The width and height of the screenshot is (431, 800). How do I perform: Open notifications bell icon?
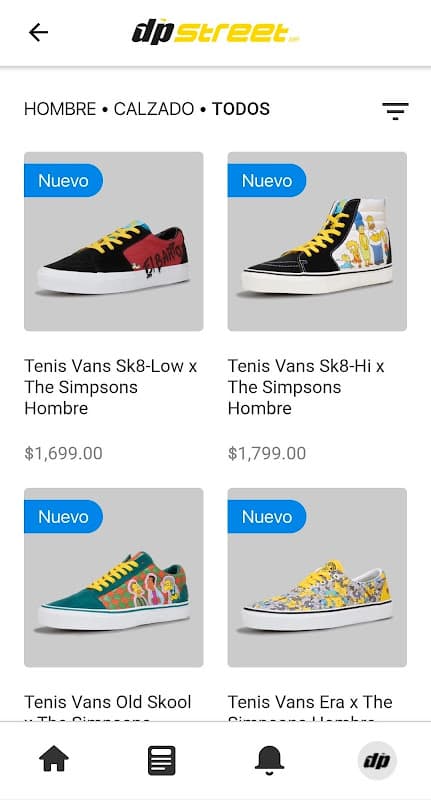(269, 760)
